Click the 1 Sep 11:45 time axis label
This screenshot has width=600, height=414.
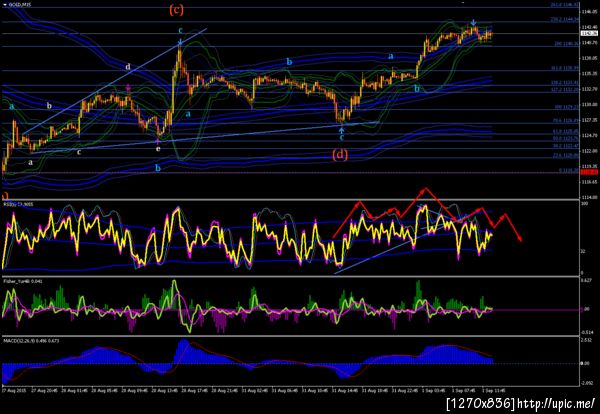point(494,391)
